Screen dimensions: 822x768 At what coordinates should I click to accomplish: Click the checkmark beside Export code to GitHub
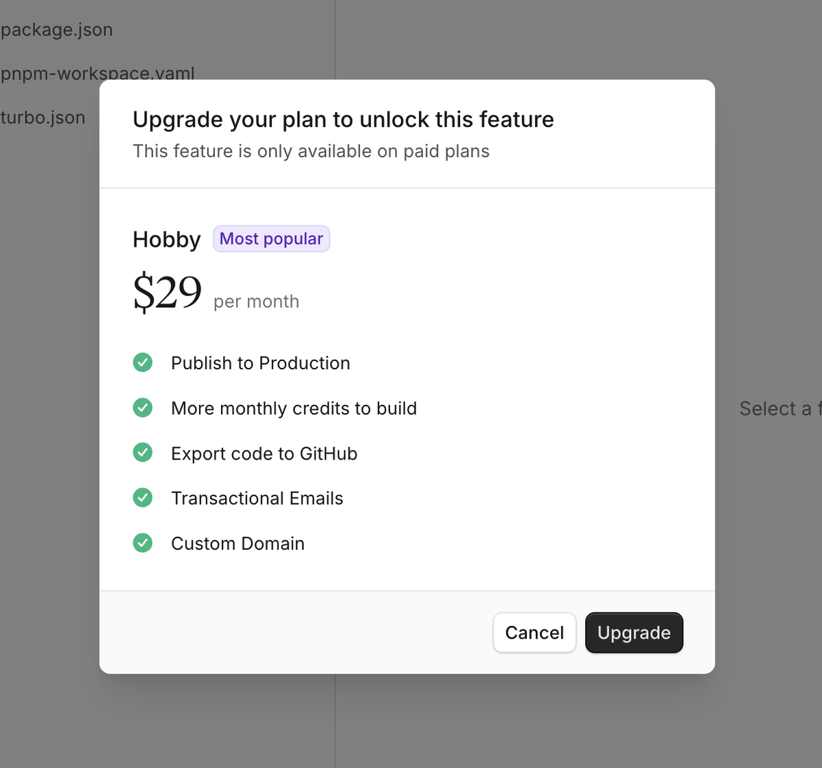(143, 452)
